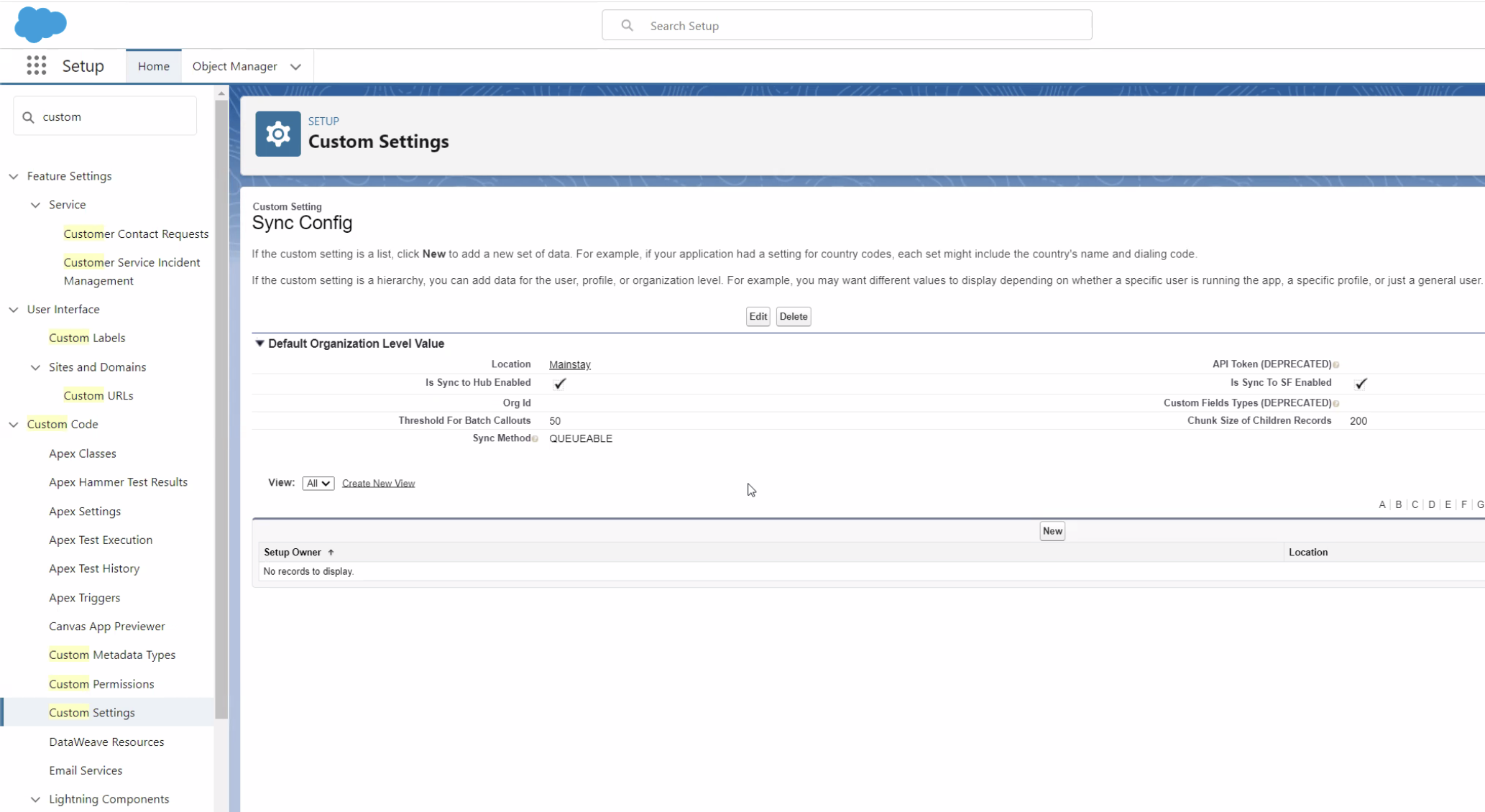Filter records by letter B

(x=1398, y=504)
